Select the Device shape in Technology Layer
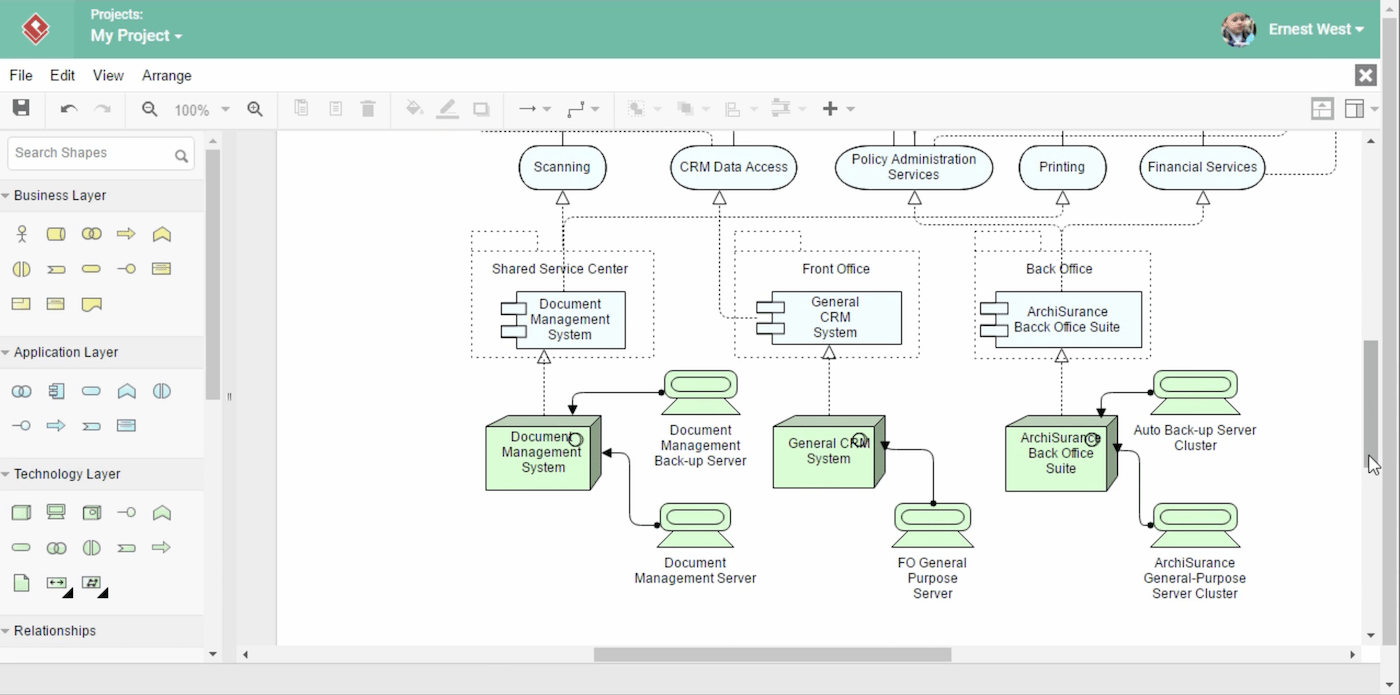The width and height of the screenshot is (1400, 695). [56, 512]
